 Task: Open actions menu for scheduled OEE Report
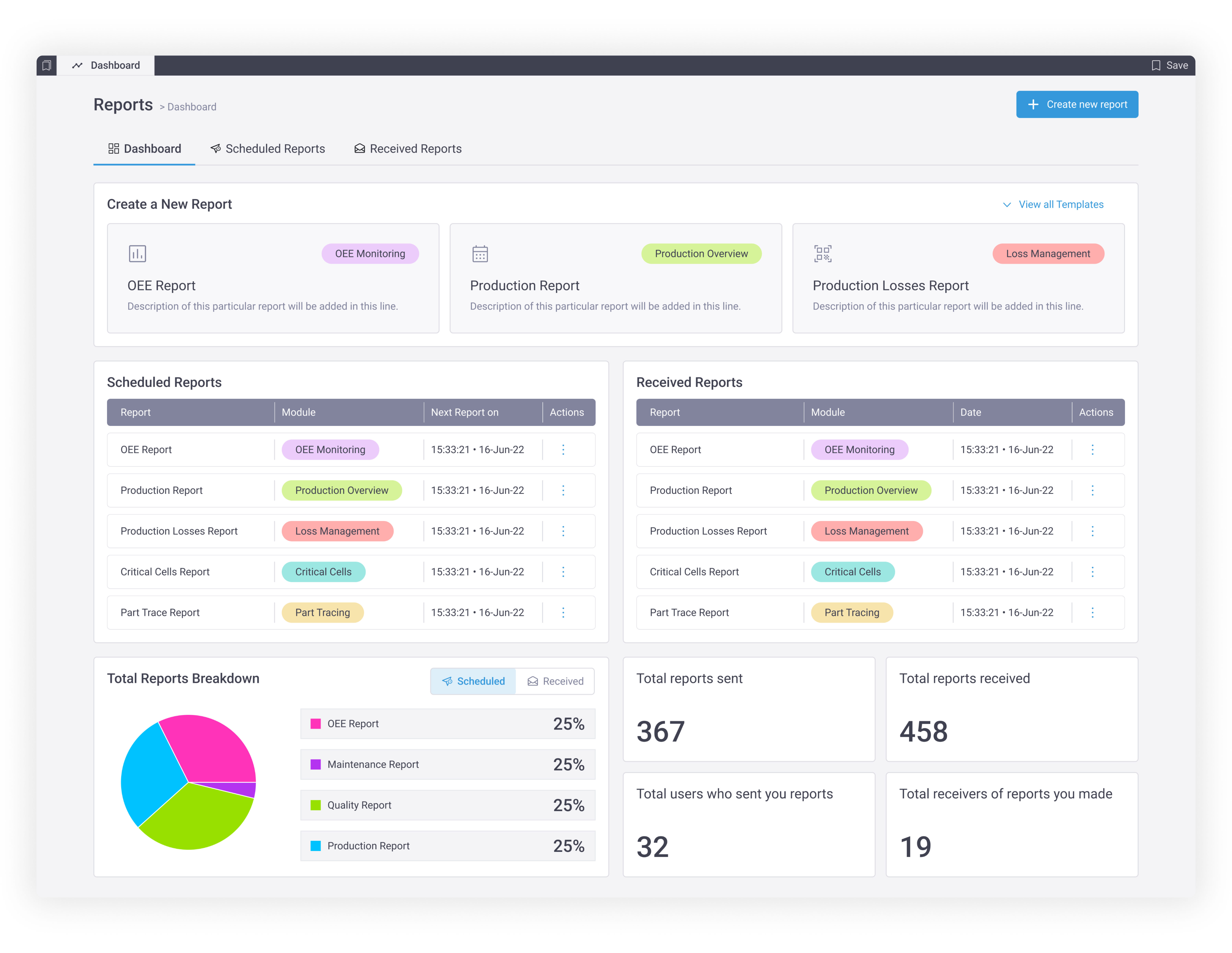point(563,450)
